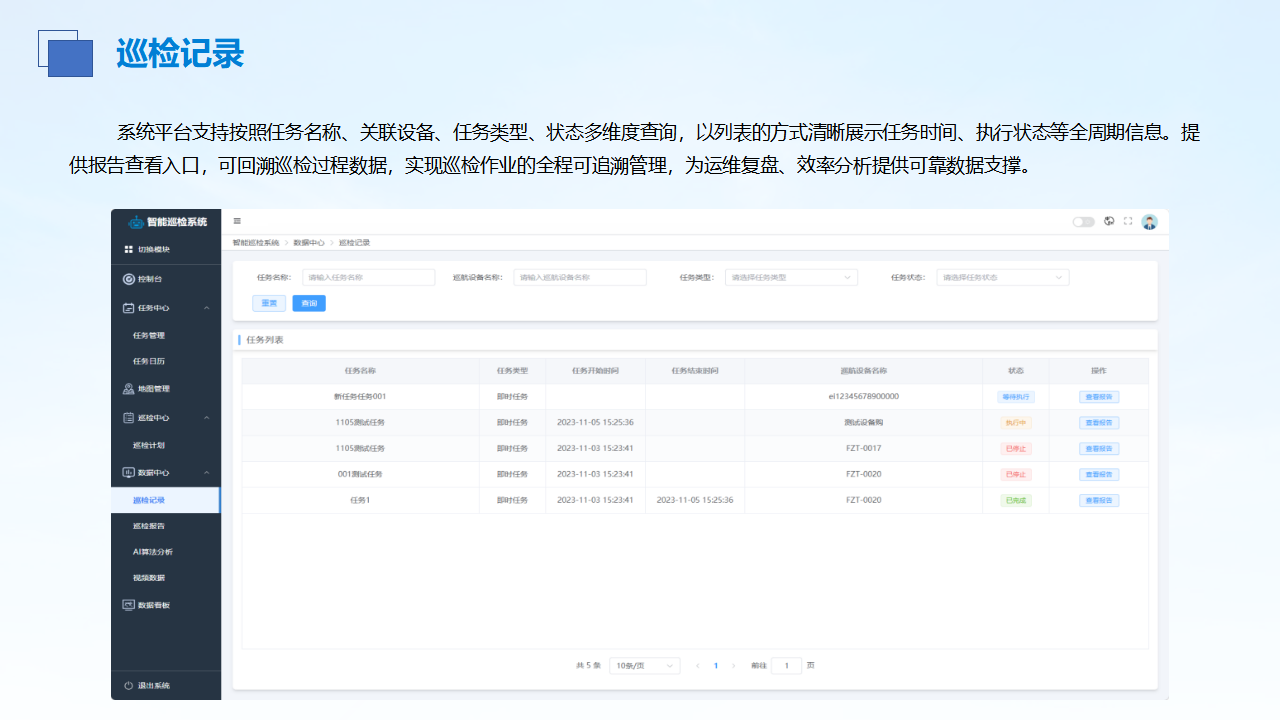Open the 任务状态 dropdown
Screen dimensions: 1280x720
pos(1003,277)
